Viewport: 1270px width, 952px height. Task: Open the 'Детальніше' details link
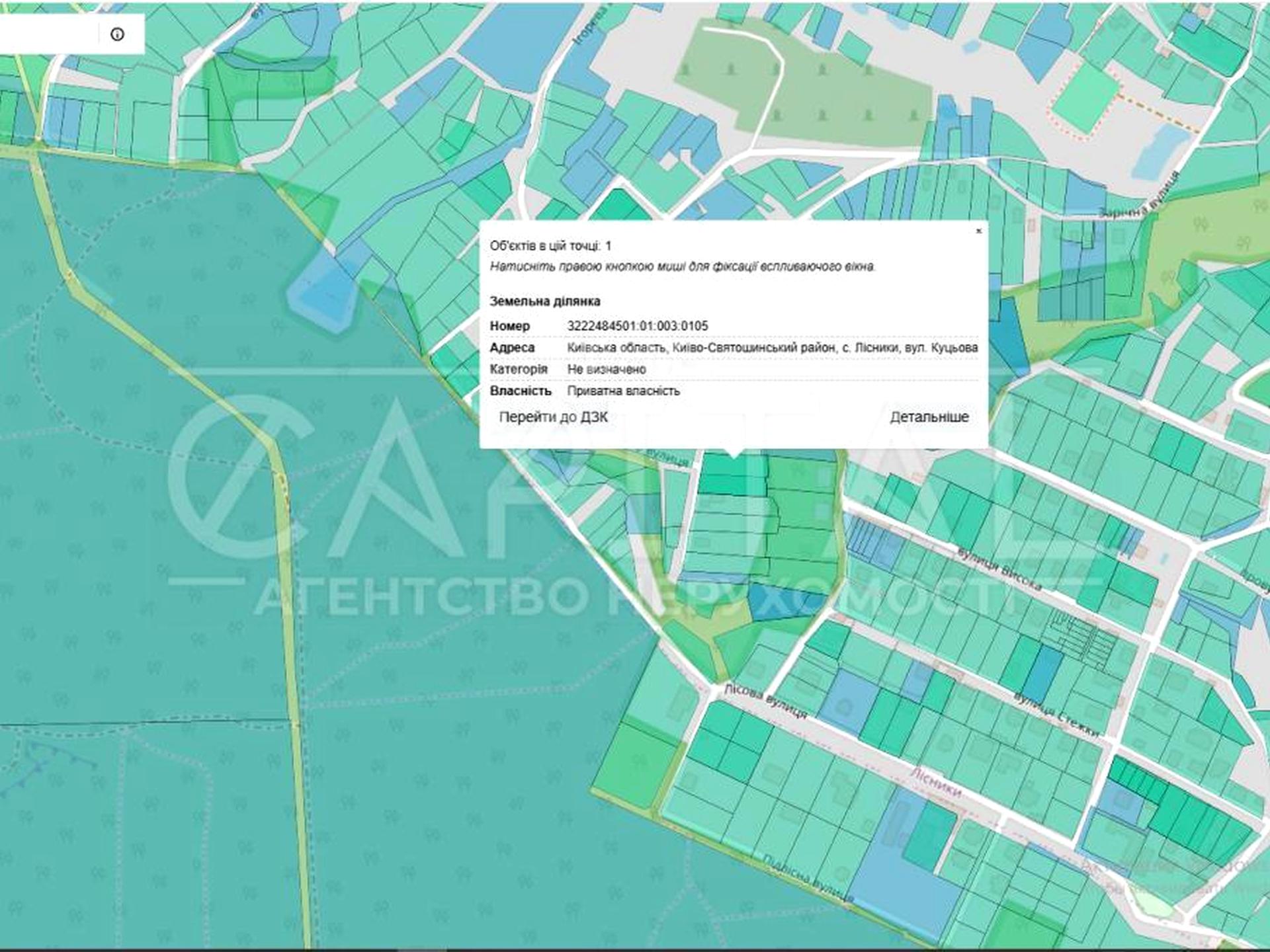(x=929, y=417)
